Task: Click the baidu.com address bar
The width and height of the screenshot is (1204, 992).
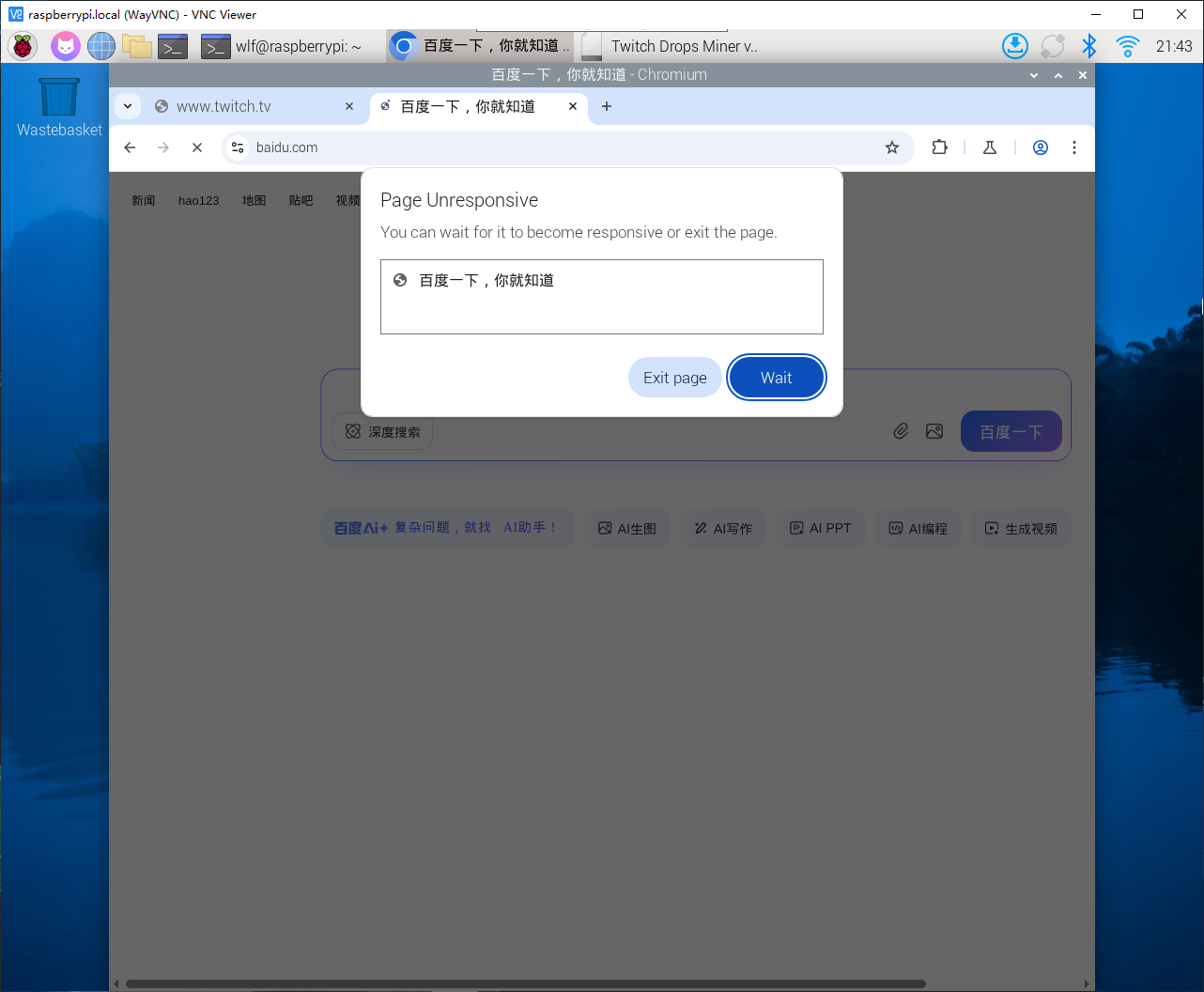Action: tap(563, 147)
